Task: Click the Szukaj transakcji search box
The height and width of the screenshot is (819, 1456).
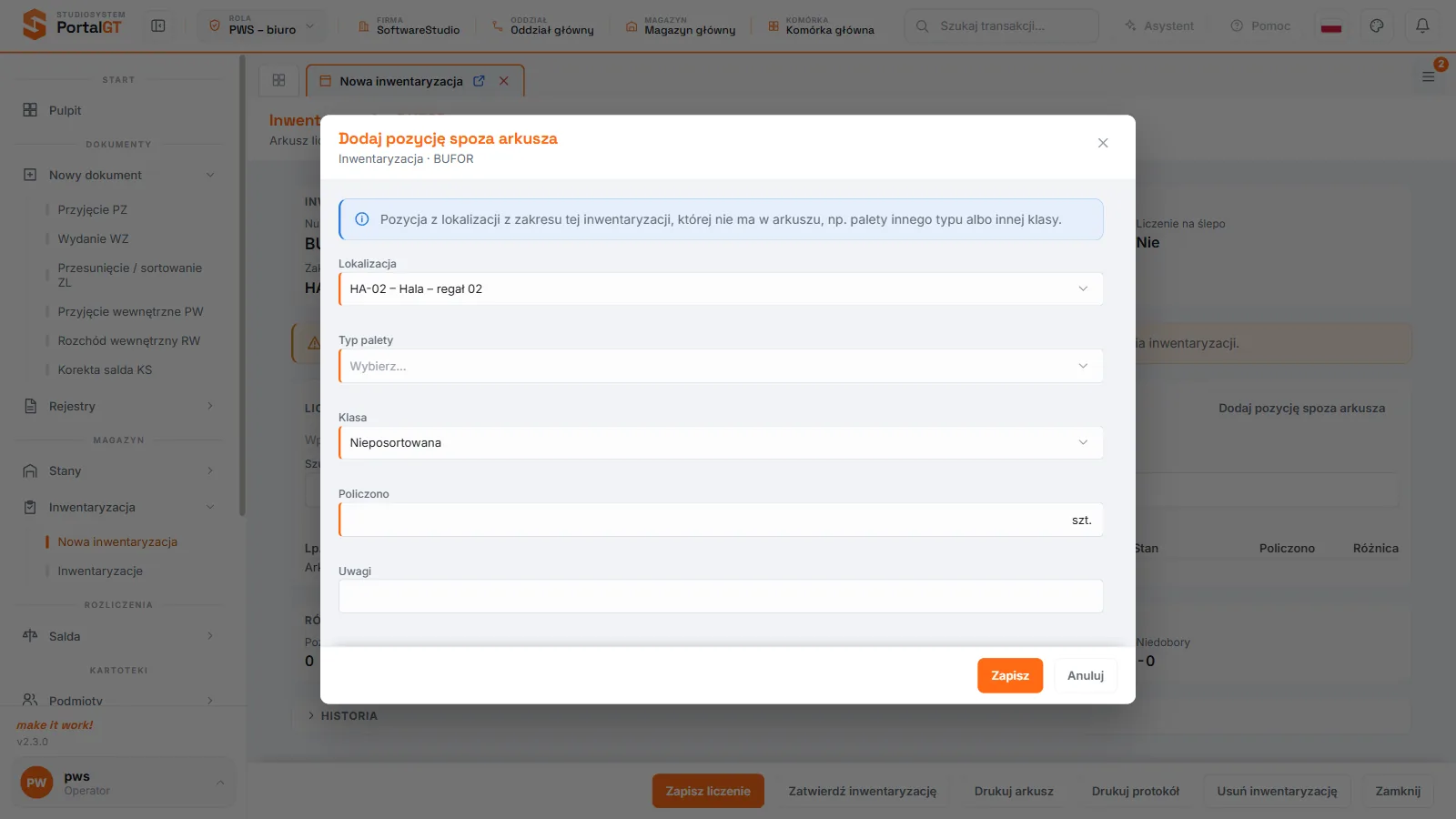Action: pyautogui.click(x=1001, y=25)
